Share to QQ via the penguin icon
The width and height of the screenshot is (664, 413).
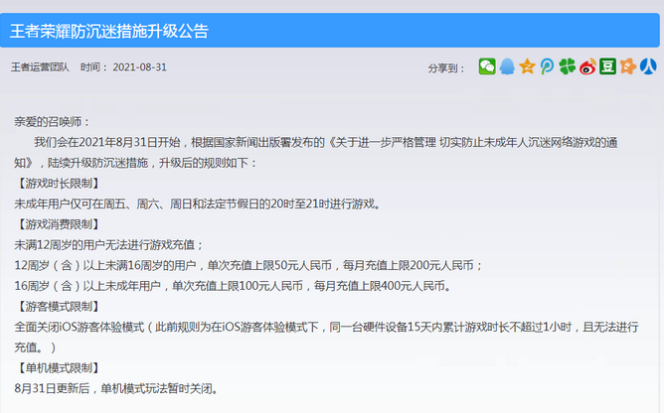pos(507,67)
